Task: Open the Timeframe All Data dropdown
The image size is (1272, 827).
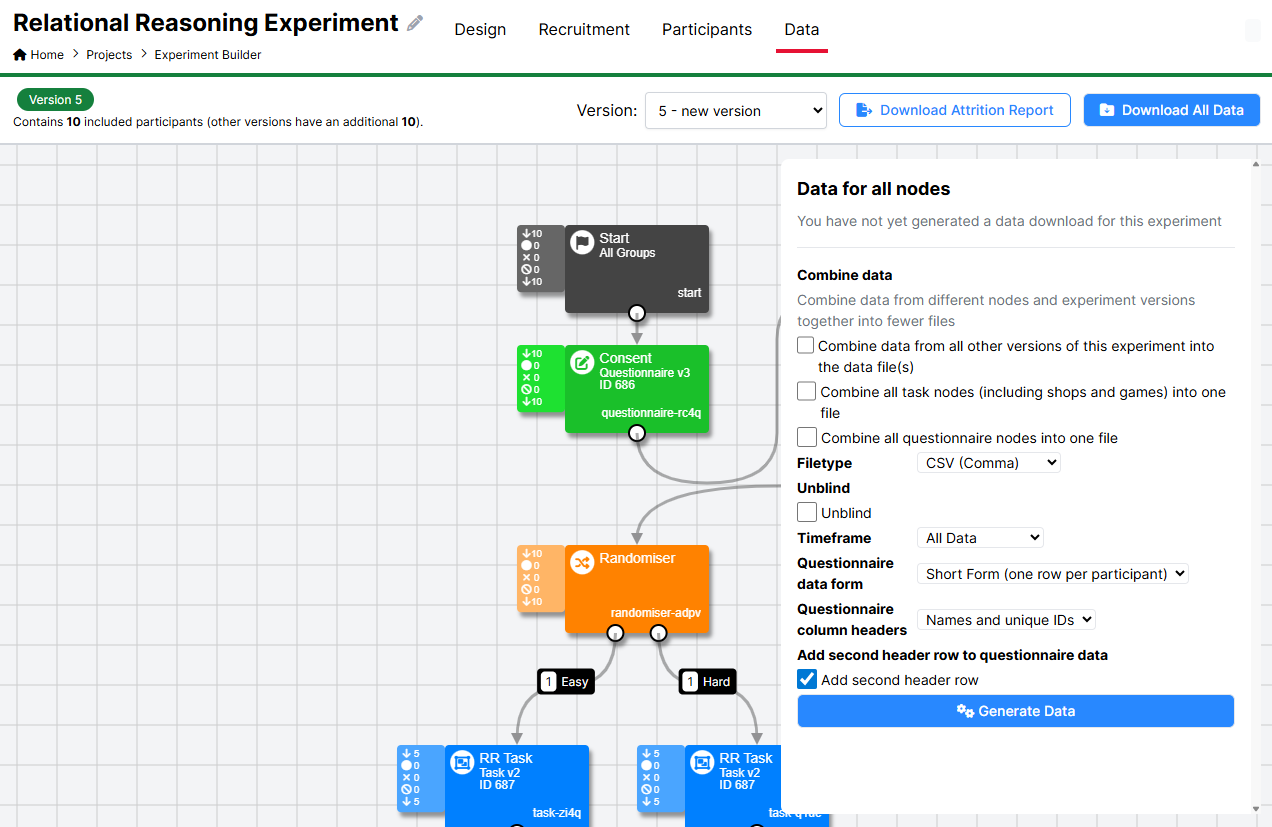Action: pos(980,538)
